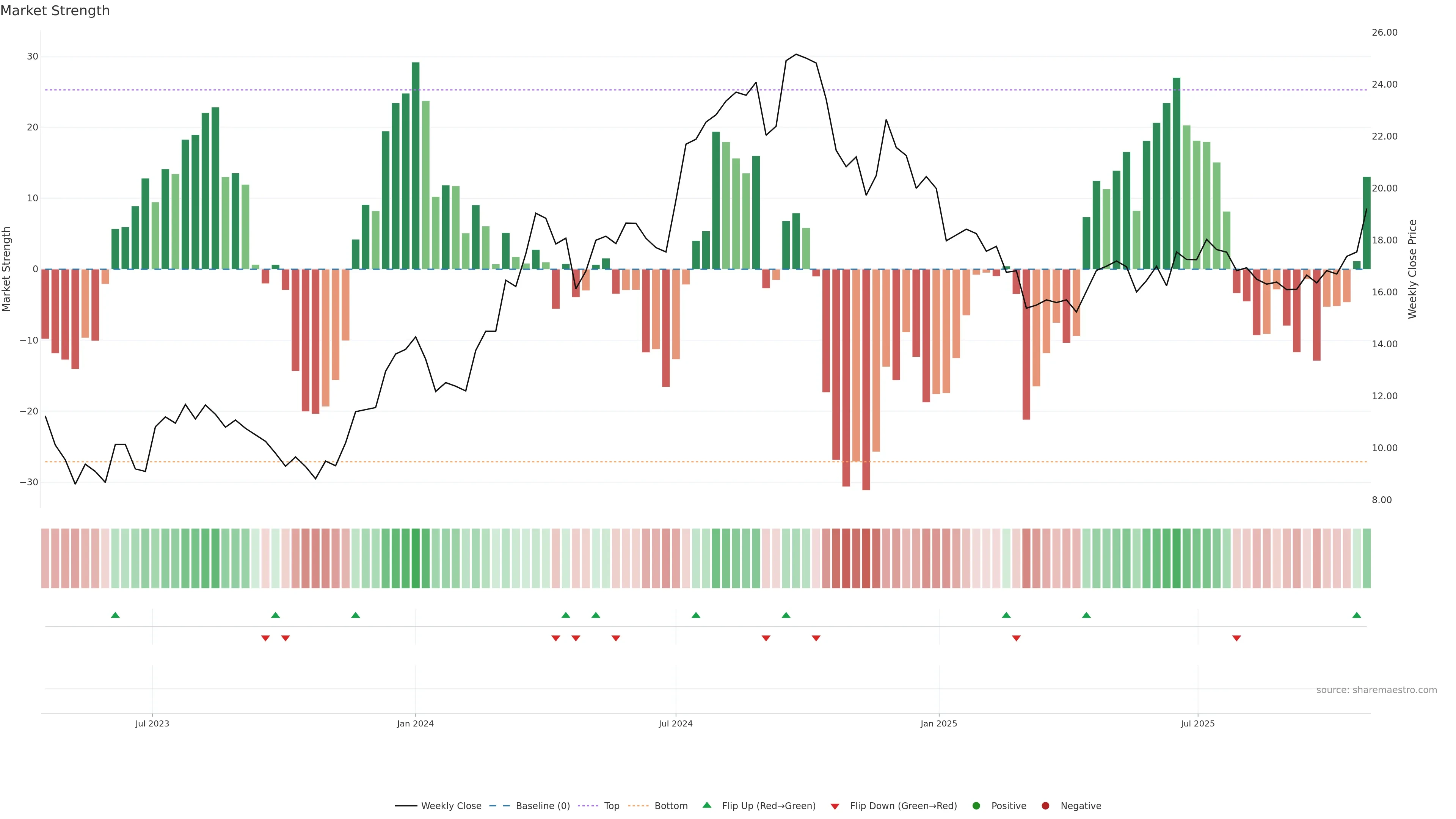The height and width of the screenshot is (819, 1456).
Task: Click the Jan 2025 x-axis label
Action: click(x=938, y=723)
